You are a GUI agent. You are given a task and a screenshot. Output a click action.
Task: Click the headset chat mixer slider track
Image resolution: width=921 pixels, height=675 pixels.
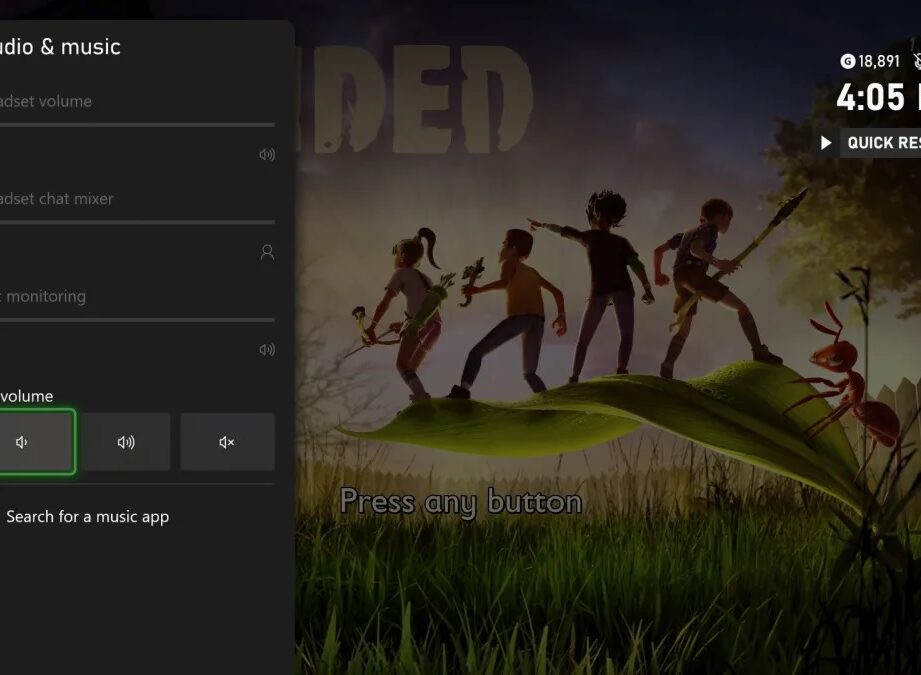137,222
